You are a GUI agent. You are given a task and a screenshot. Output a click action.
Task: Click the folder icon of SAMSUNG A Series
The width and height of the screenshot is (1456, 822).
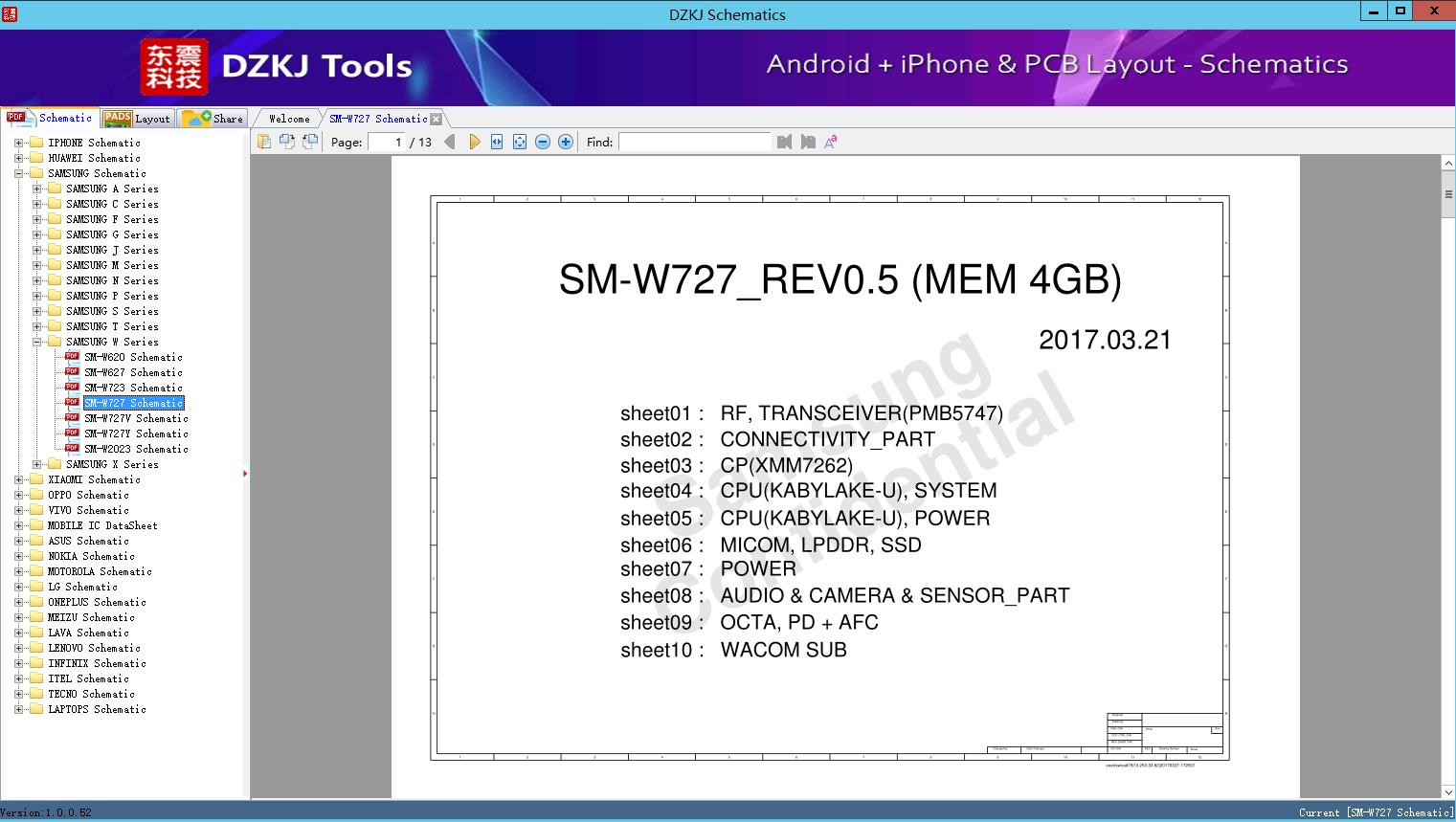click(x=55, y=189)
